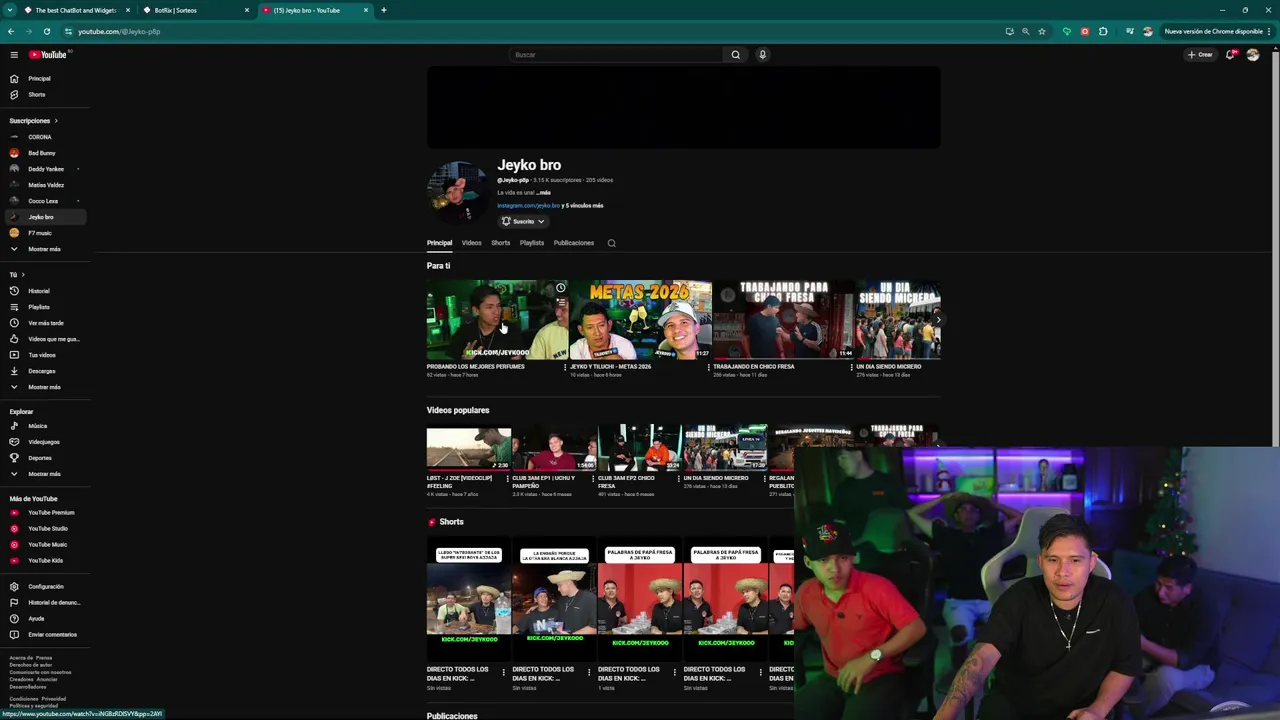
Task: Switch to The best ChatBot and Widgets tab
Action: [x=77, y=10]
